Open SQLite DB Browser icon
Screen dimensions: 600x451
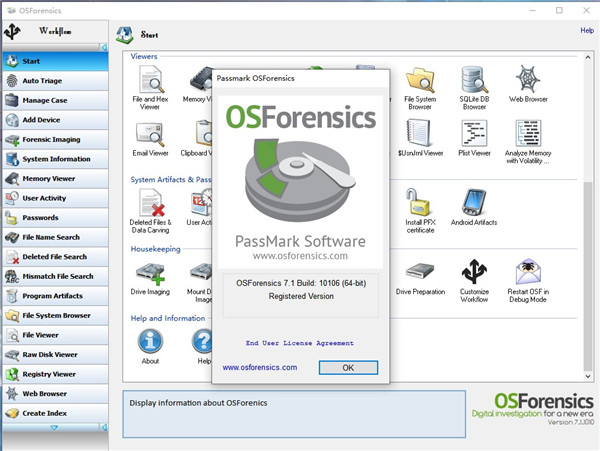coord(474,80)
